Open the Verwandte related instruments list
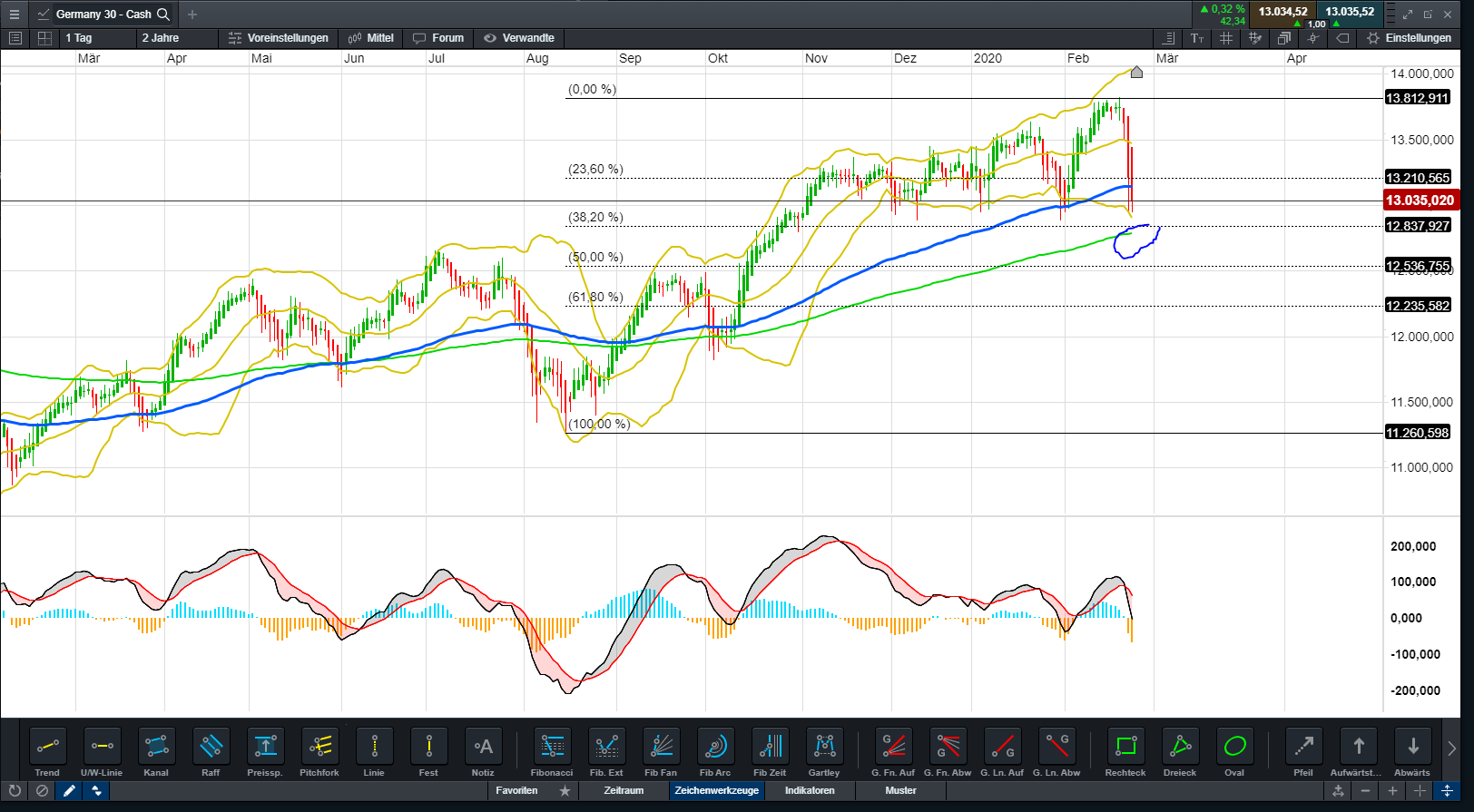1474x812 pixels. (519, 38)
